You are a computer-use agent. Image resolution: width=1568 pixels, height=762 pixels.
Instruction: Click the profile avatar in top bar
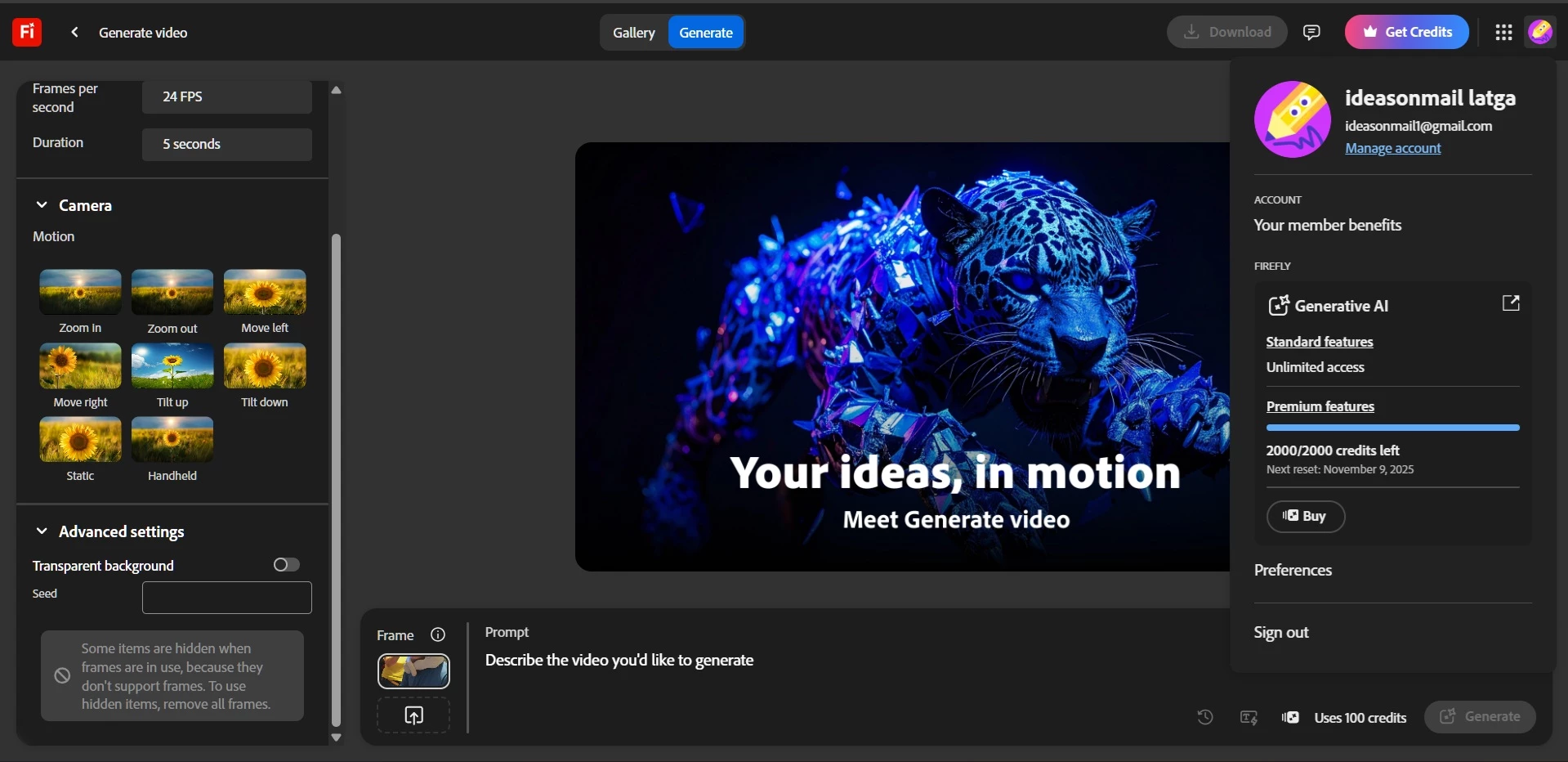pos(1540,32)
